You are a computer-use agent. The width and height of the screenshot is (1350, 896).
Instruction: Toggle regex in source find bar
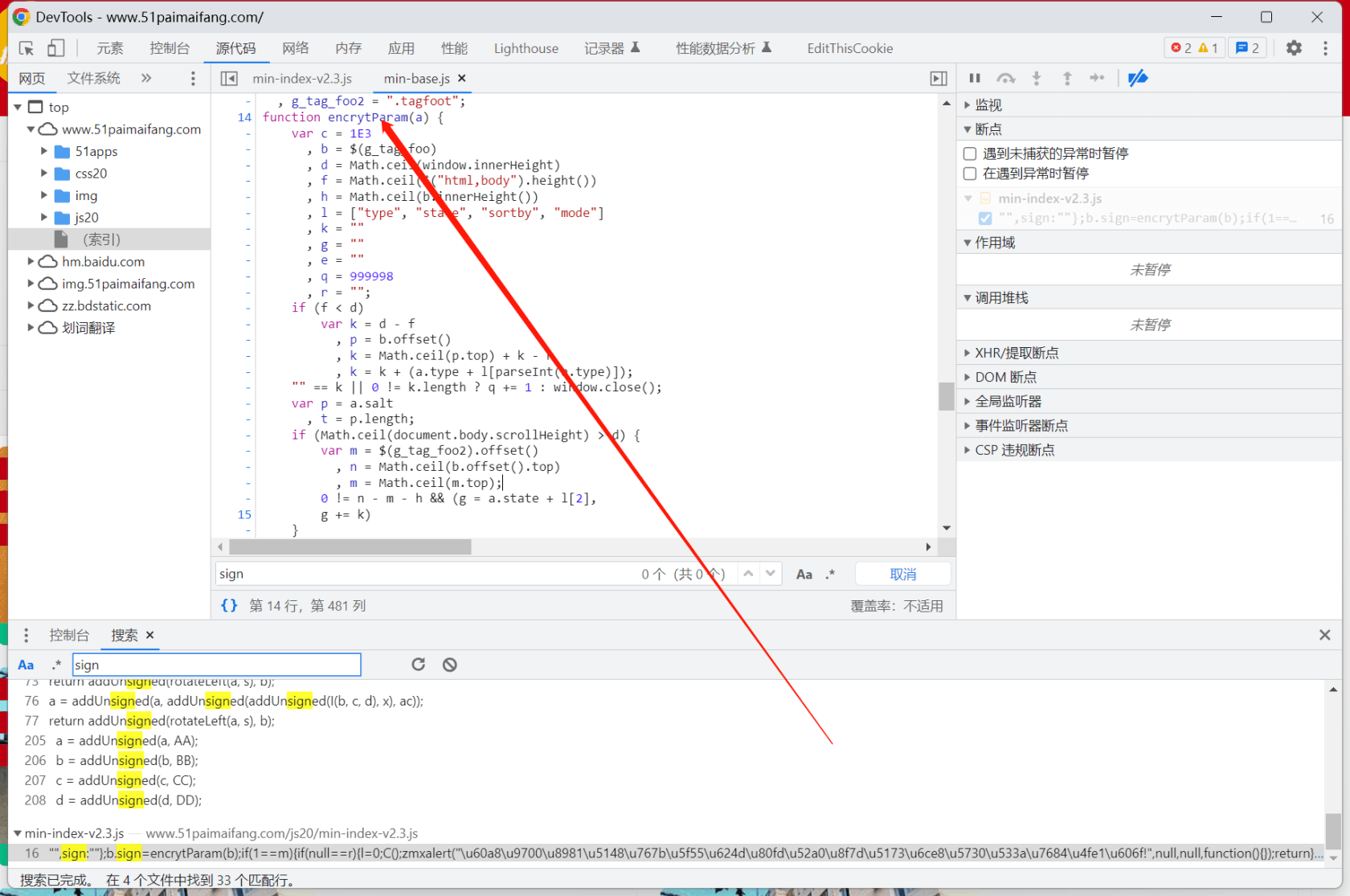pos(831,574)
